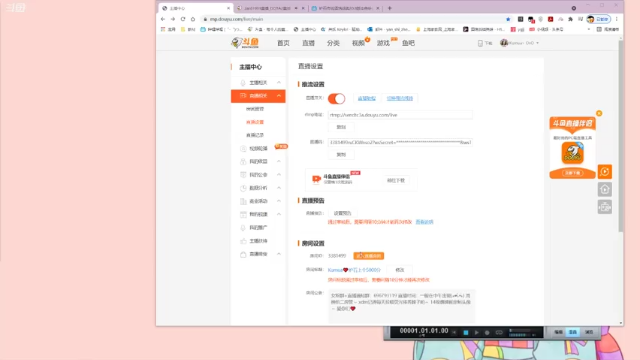Open the 视频 nav item

[358, 43]
